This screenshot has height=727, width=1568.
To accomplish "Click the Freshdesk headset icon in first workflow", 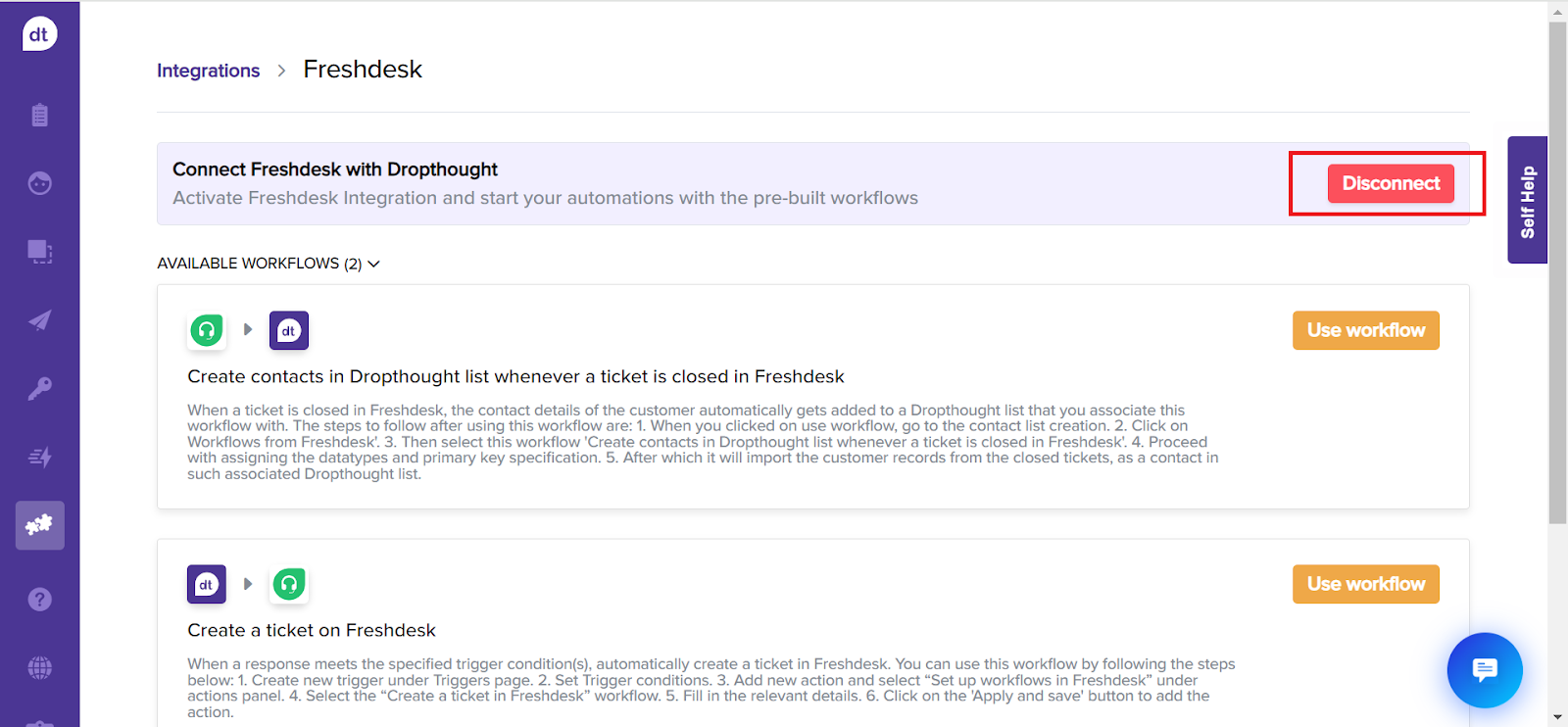I will point(207,331).
